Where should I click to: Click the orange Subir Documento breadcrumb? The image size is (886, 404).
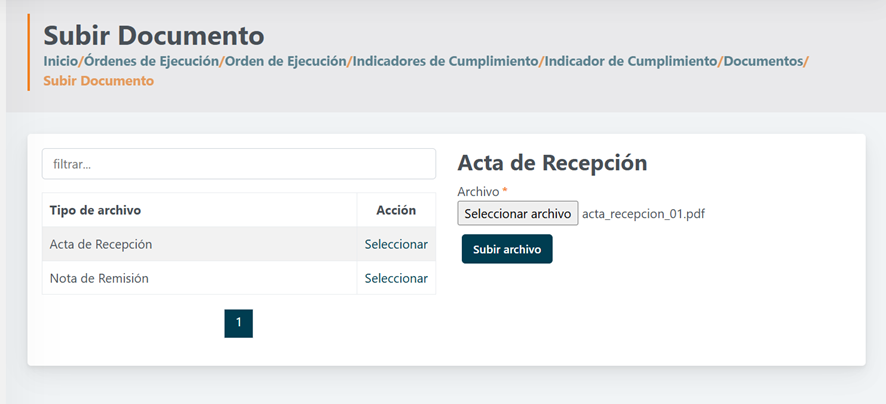99,80
